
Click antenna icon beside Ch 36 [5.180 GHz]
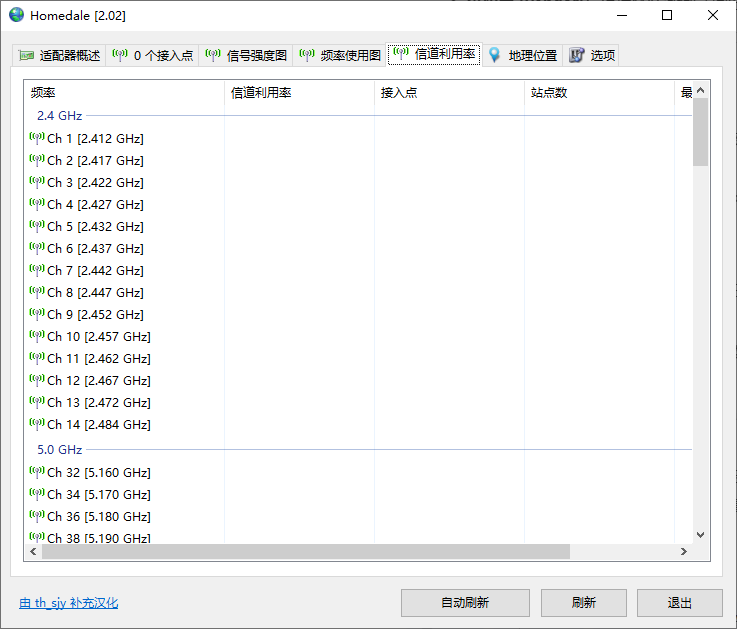pyautogui.click(x=37, y=516)
